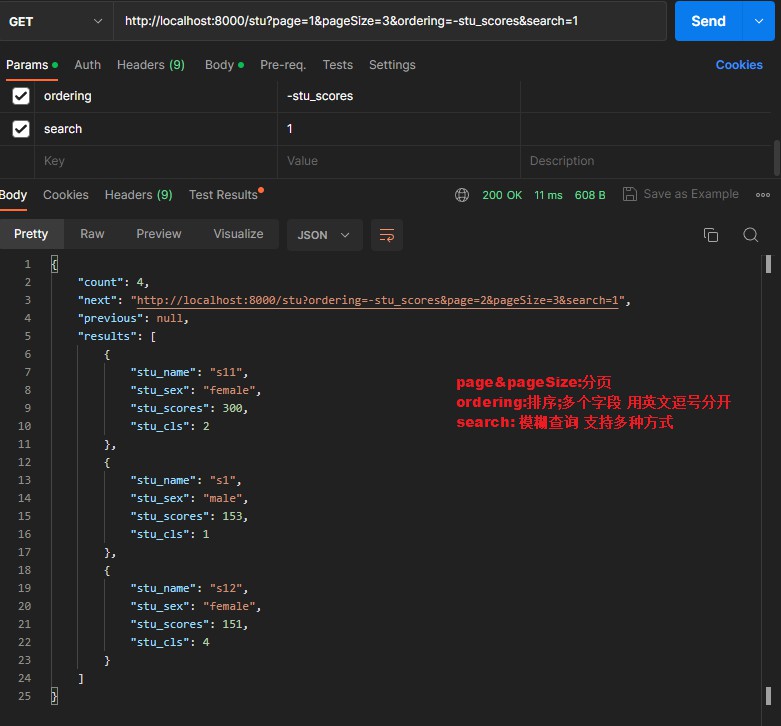The width and height of the screenshot is (781, 726).
Task: Click the network globe icon
Action: [462, 195]
